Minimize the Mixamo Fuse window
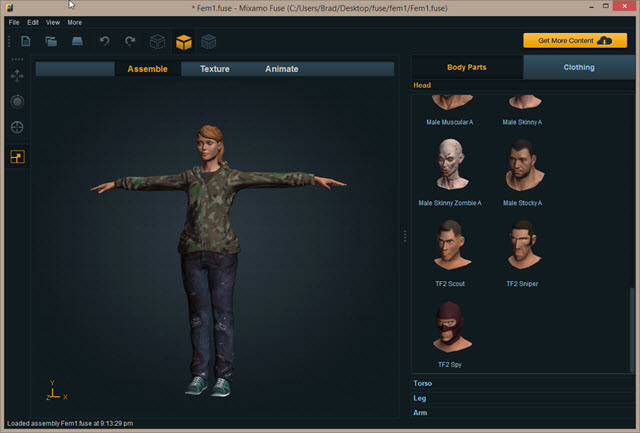The image size is (640, 433). 591,7
